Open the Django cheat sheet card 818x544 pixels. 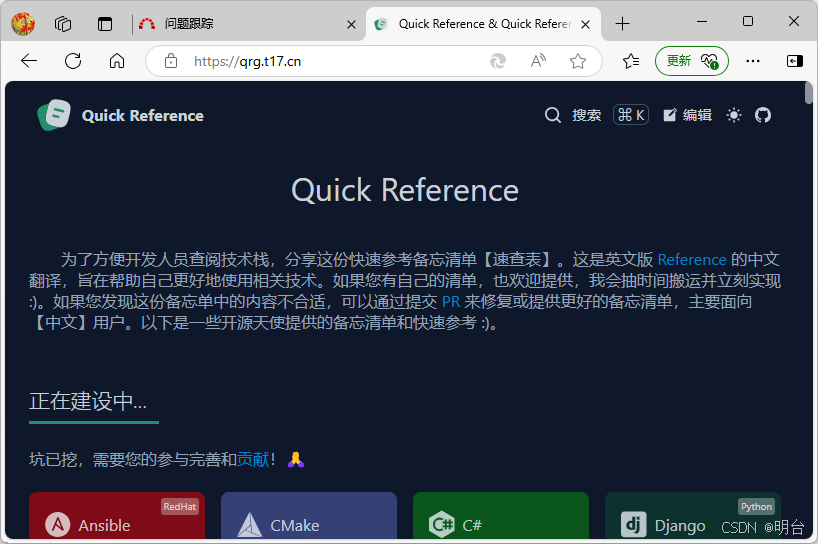(693, 515)
